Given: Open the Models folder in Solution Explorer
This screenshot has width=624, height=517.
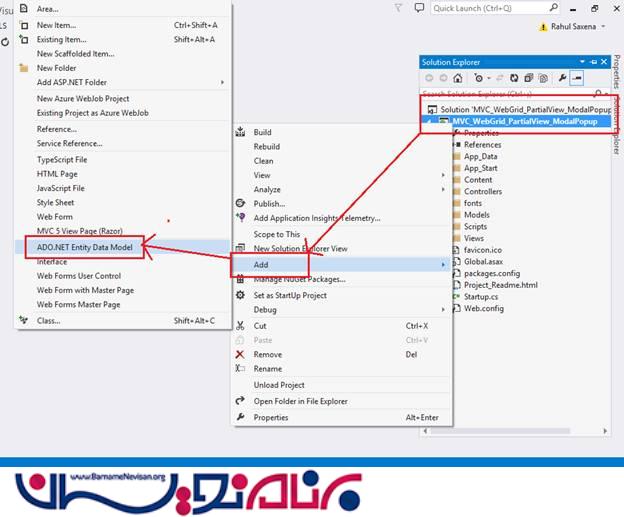Looking at the screenshot, I should tap(476, 215).
